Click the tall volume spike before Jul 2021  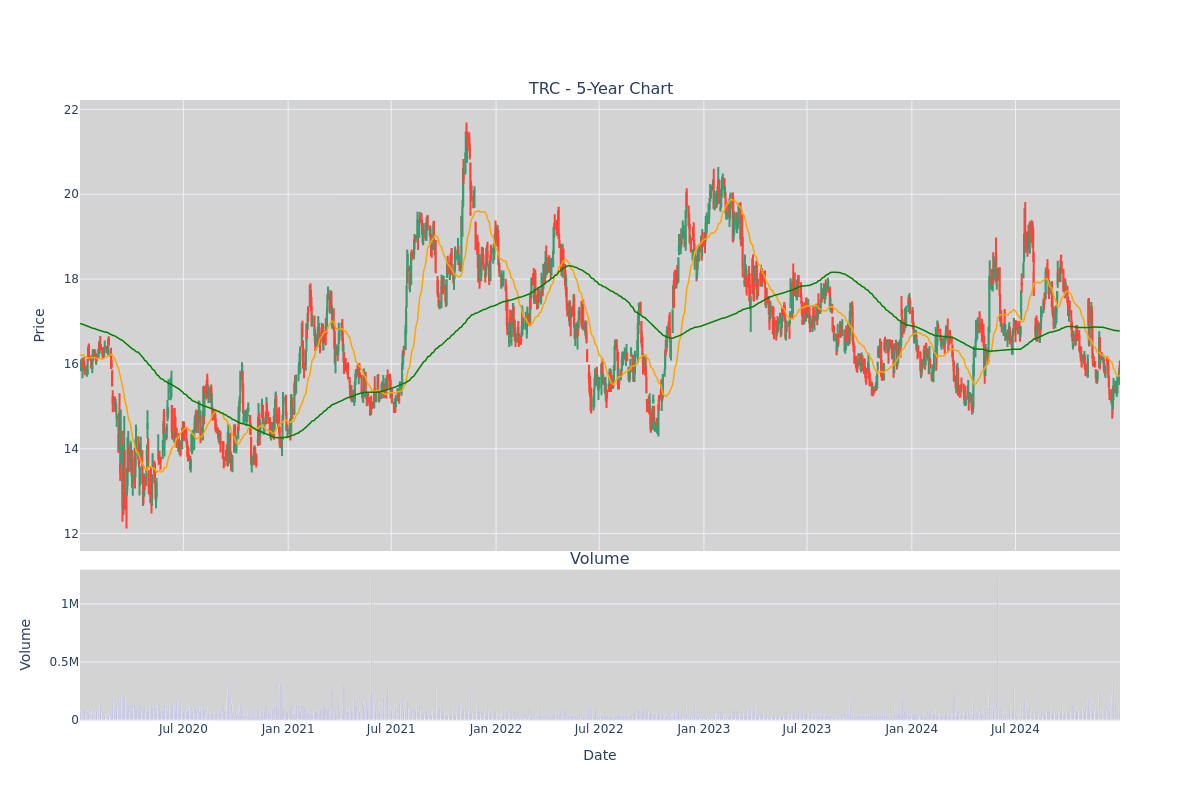click(x=370, y=647)
